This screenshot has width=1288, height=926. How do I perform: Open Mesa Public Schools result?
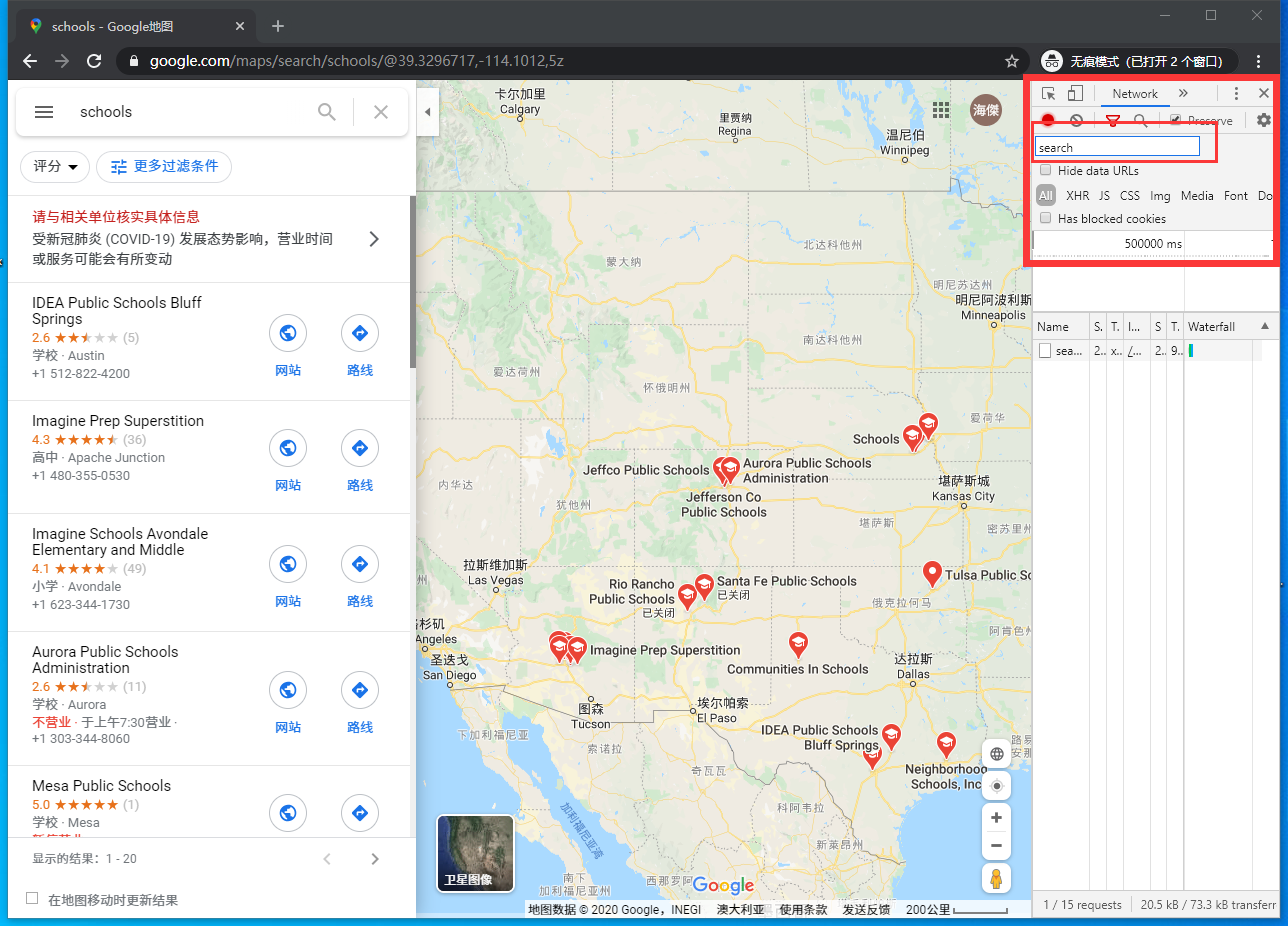coord(101,786)
